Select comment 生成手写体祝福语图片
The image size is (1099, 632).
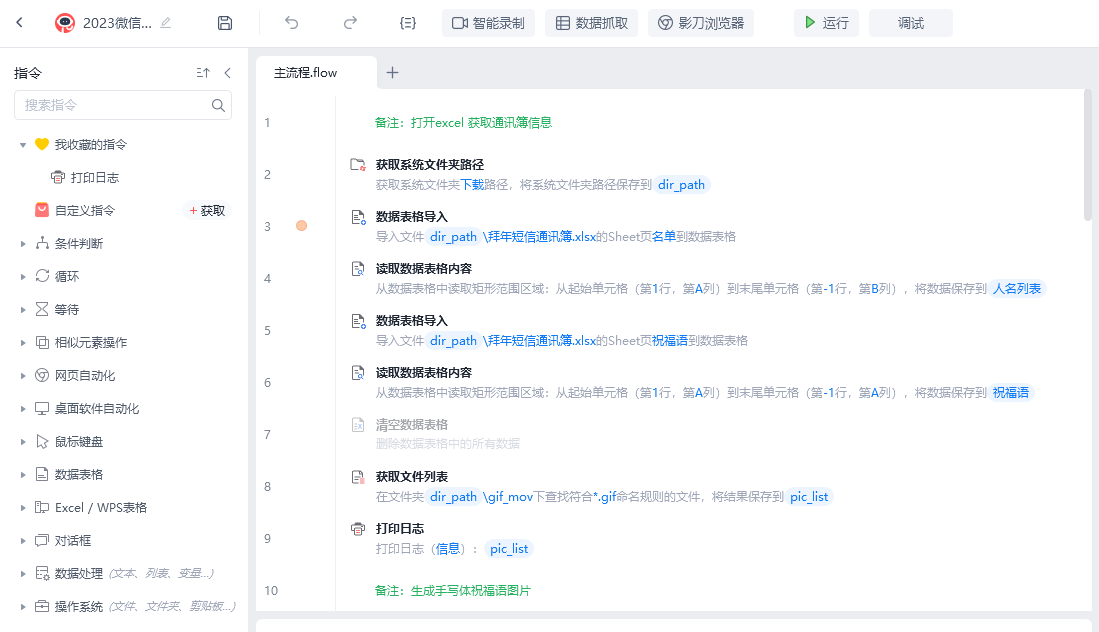point(453,591)
